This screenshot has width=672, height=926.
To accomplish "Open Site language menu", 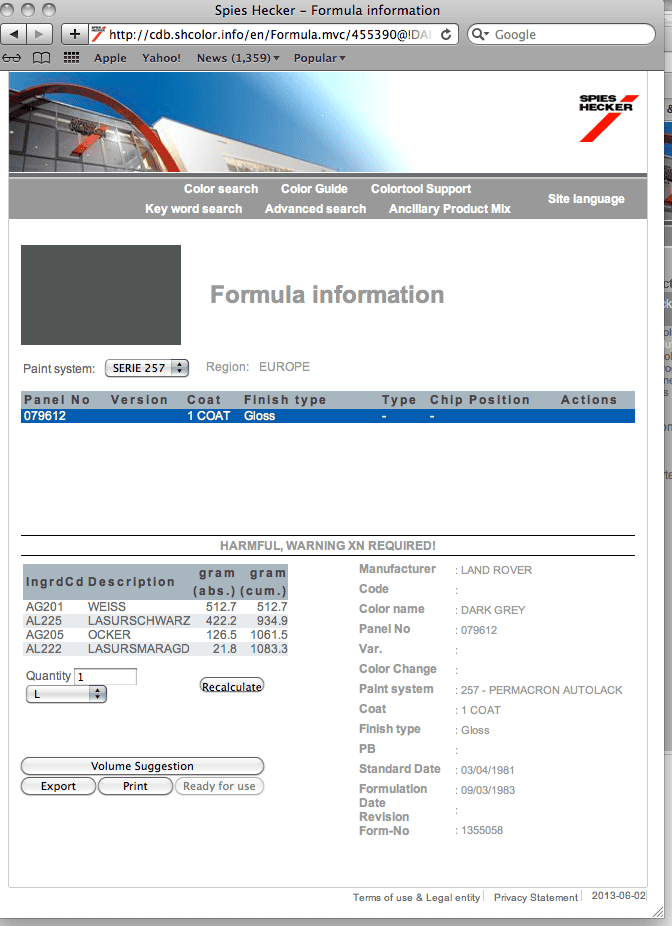I will pyautogui.click(x=586, y=199).
